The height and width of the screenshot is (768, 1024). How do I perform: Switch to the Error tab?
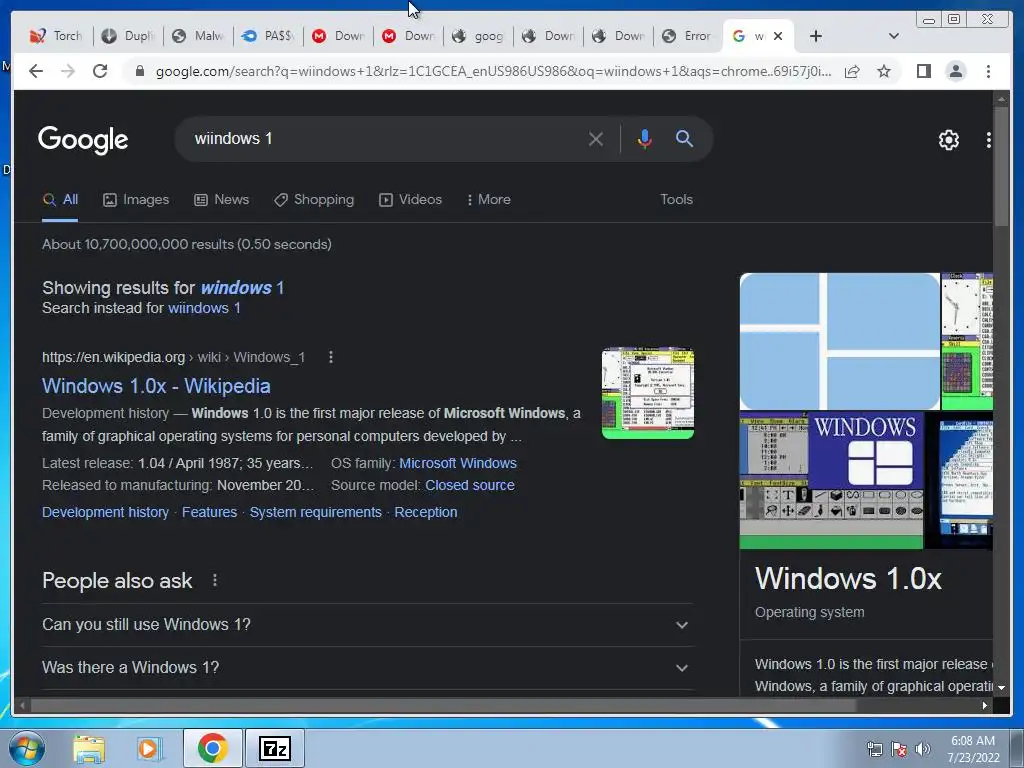pos(688,36)
